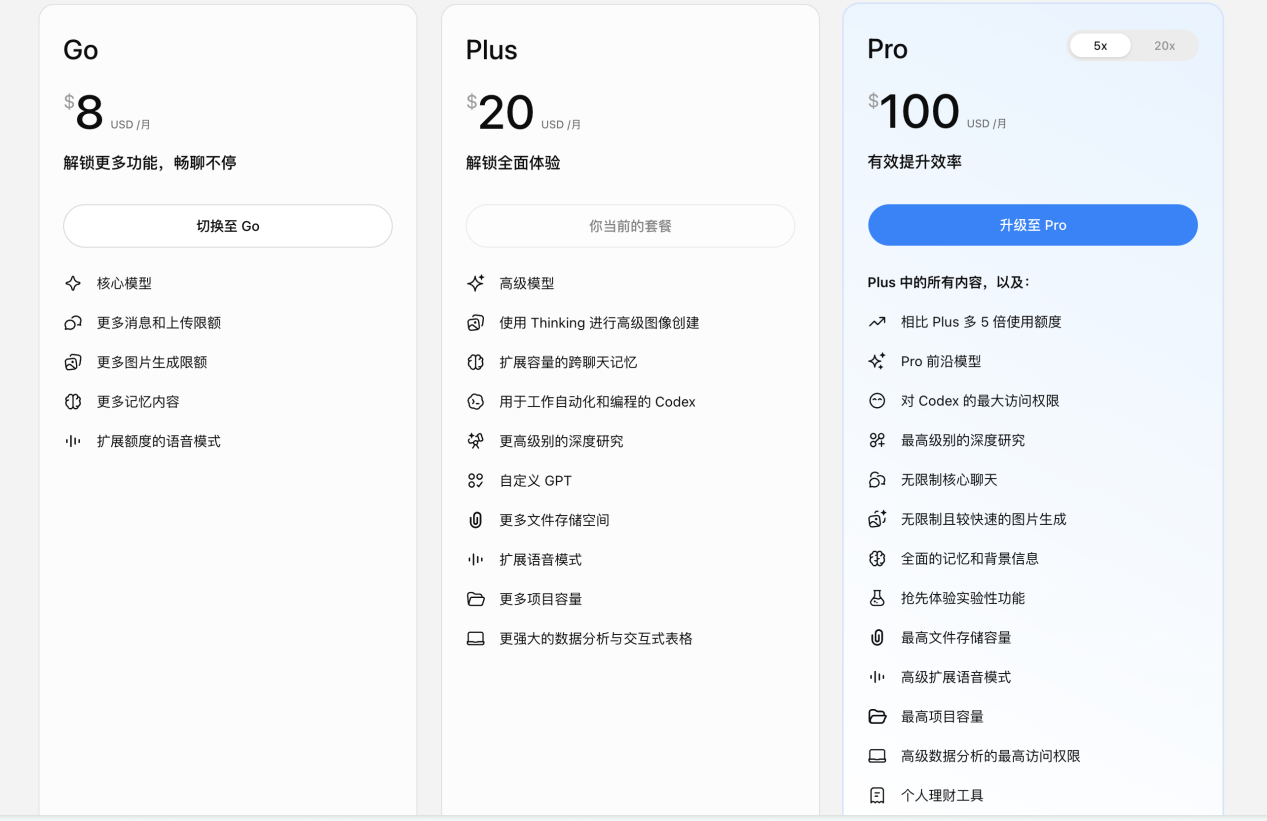The width and height of the screenshot is (1267, 821).
Task: Click the image icon beside 使用 Thinking 进行高级图像创建
Action: [476, 323]
